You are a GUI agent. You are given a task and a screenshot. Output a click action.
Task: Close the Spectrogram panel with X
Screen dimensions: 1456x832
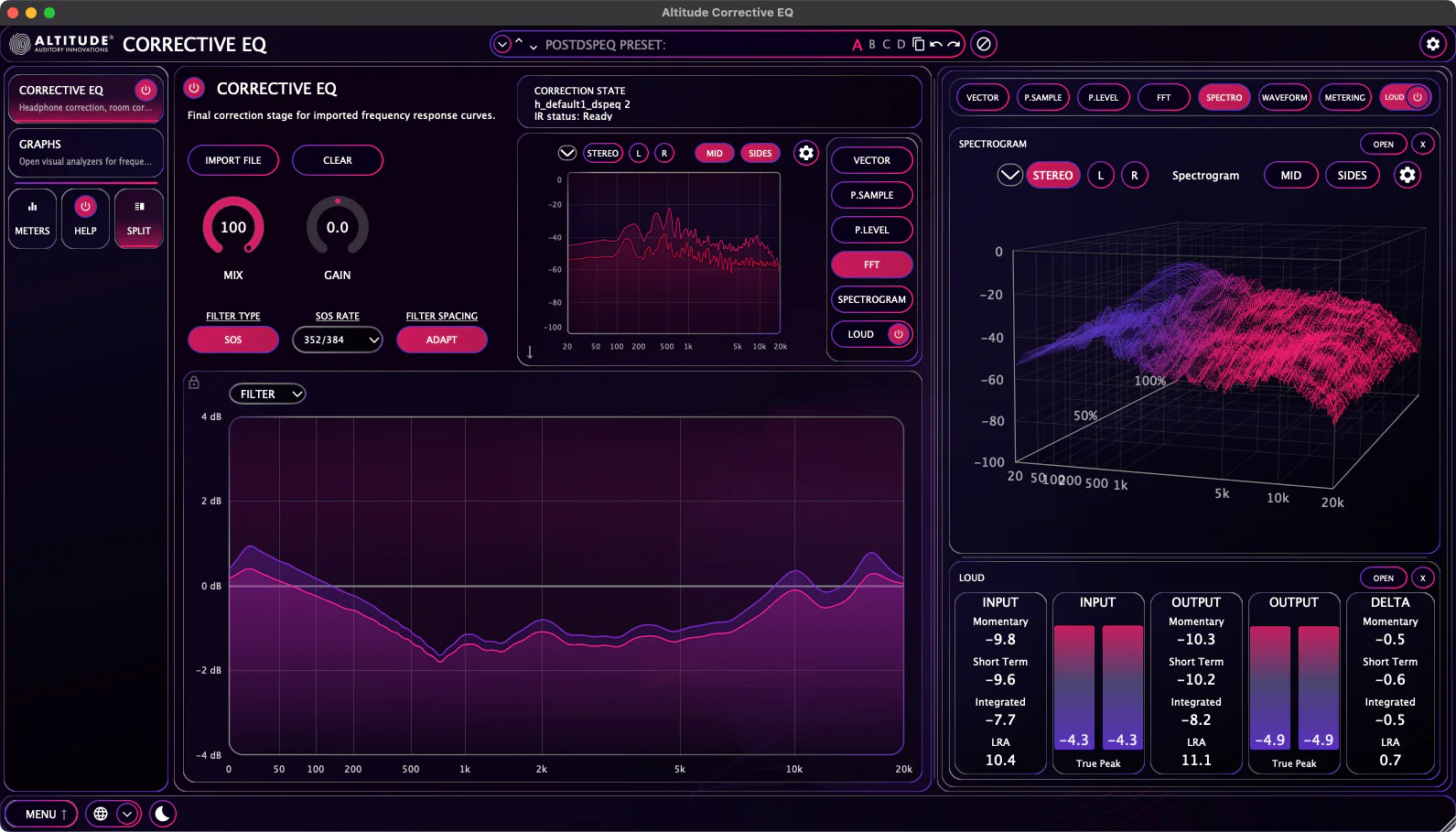1423,144
